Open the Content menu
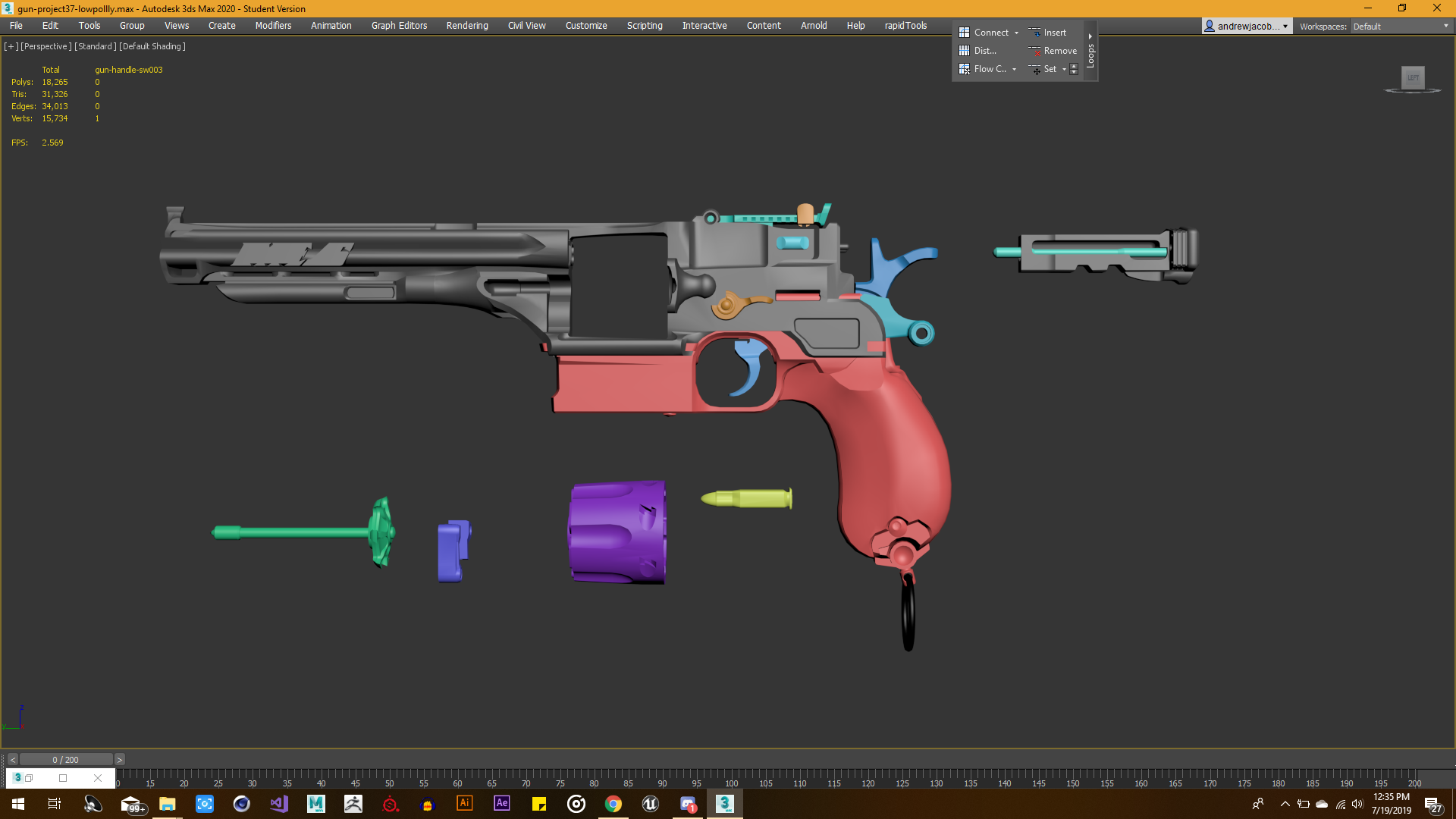This screenshot has height=819, width=1456. point(764,25)
